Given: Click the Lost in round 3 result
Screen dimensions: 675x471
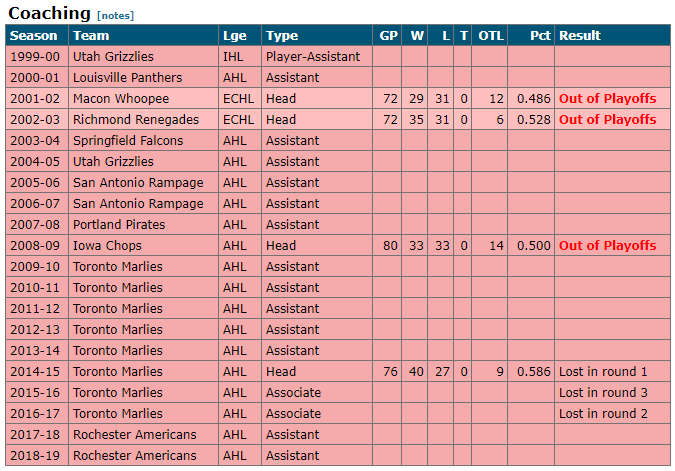Looking at the screenshot, I should (603, 393).
